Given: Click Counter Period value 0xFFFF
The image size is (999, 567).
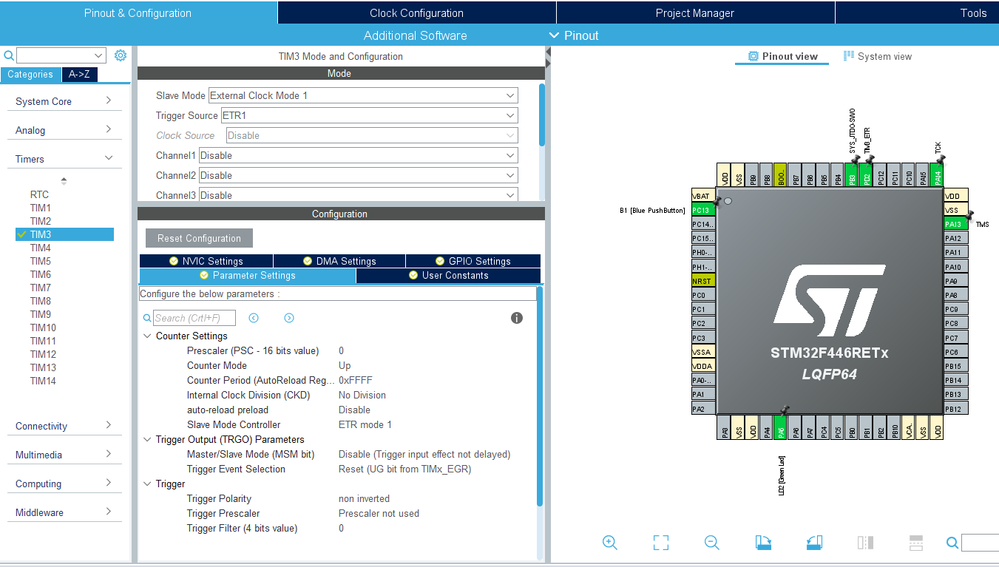Looking at the screenshot, I should click(356, 380).
